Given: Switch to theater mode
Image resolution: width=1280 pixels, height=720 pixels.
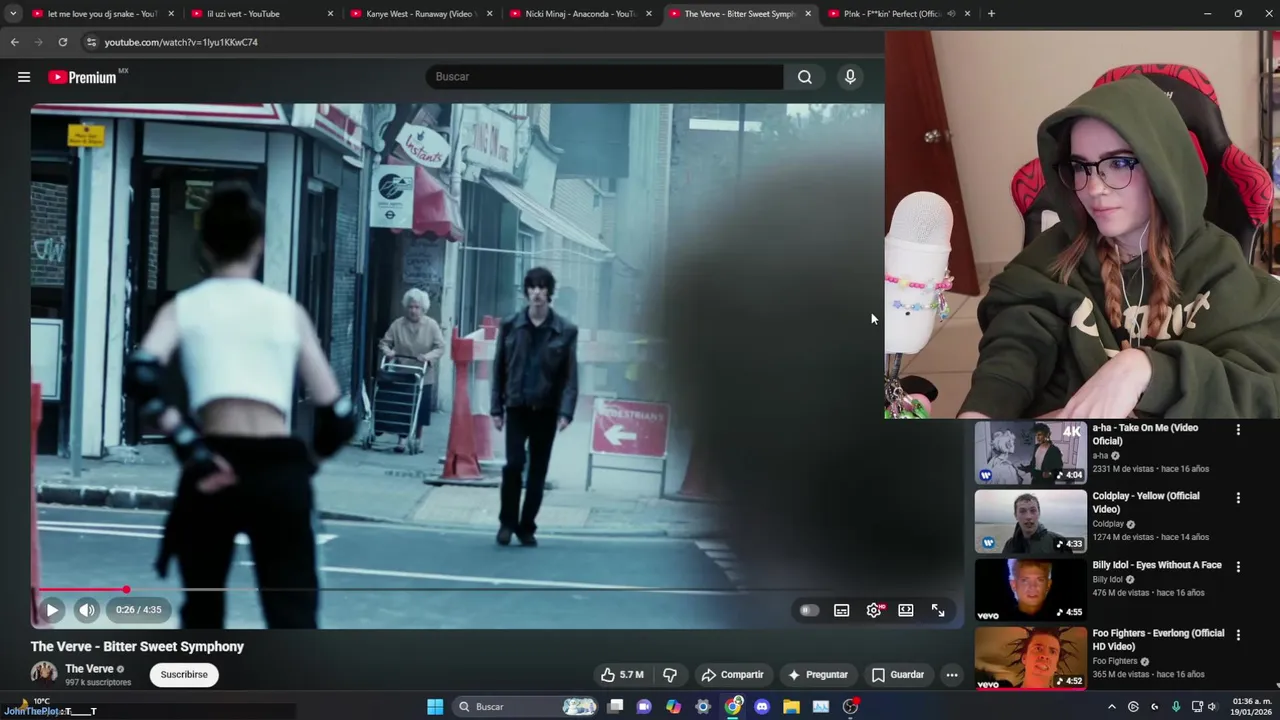Looking at the screenshot, I should click(x=906, y=610).
